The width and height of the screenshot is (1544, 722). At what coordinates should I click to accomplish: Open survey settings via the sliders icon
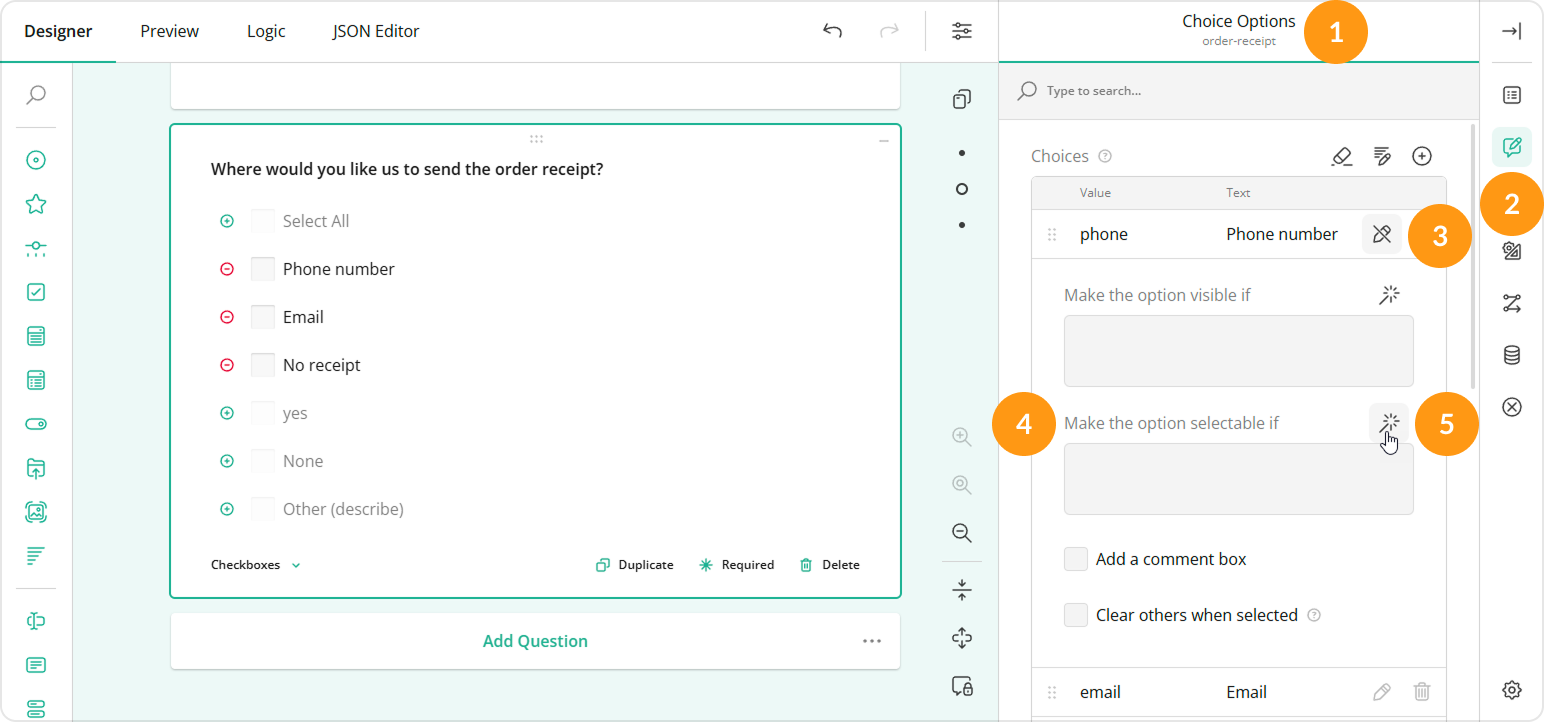[x=961, y=31]
